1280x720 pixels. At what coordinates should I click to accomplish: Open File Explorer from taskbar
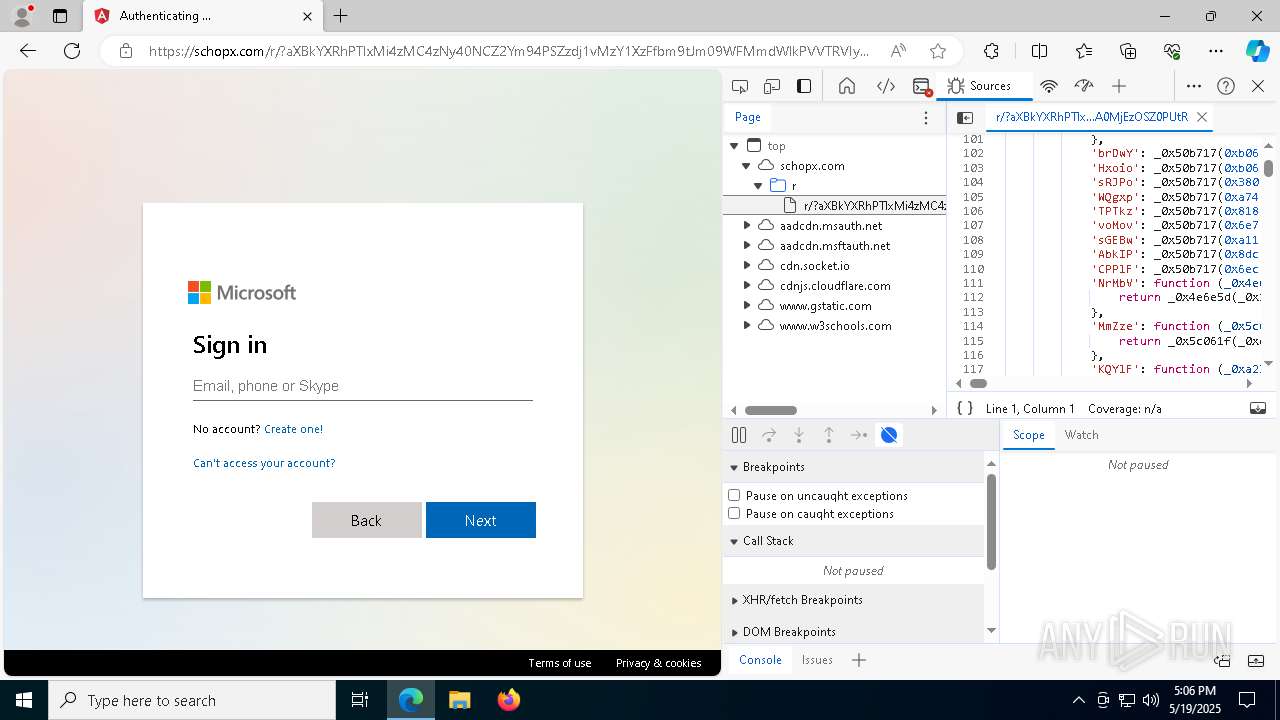click(x=459, y=700)
